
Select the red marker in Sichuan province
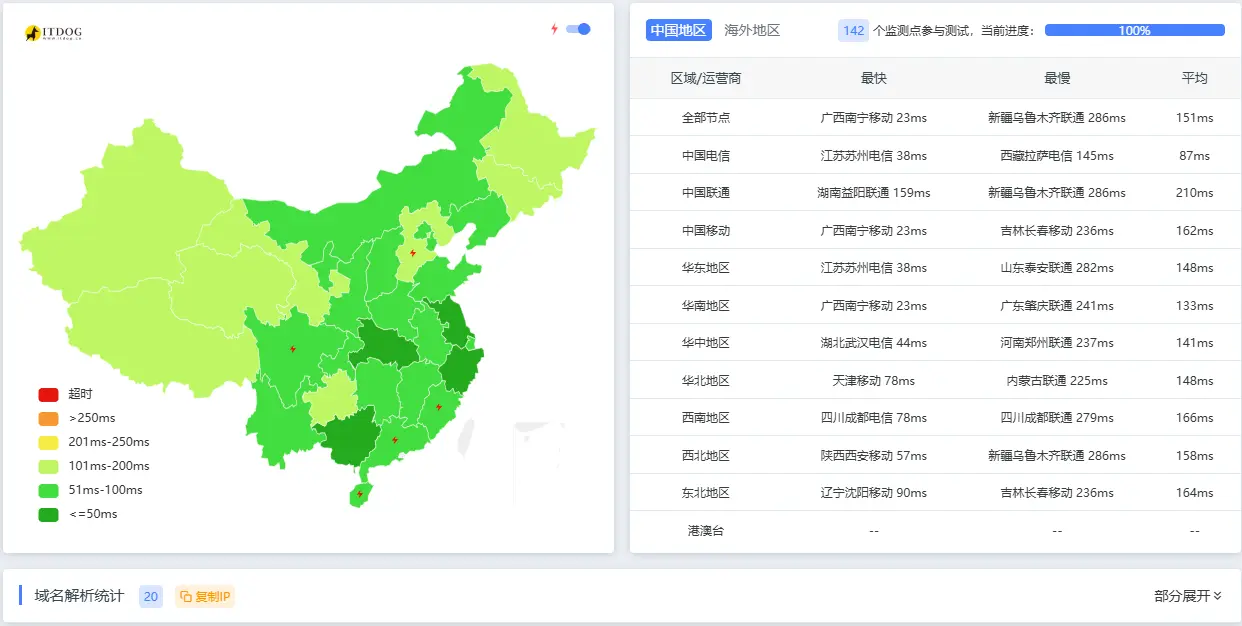click(291, 348)
